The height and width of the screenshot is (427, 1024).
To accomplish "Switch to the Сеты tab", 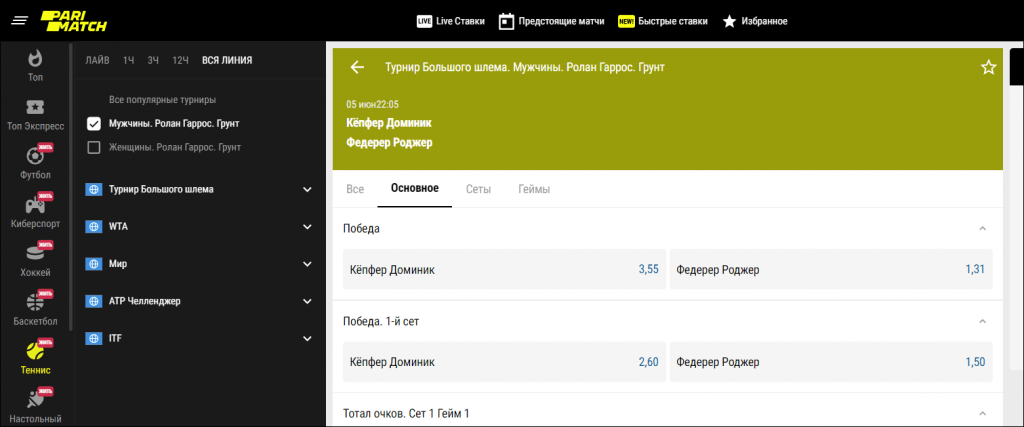I will click(x=478, y=189).
